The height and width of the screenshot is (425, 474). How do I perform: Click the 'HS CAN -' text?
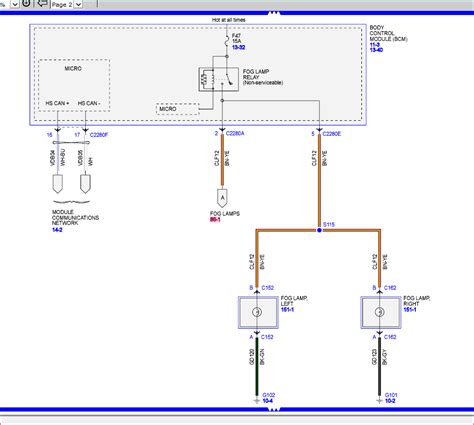(89, 103)
